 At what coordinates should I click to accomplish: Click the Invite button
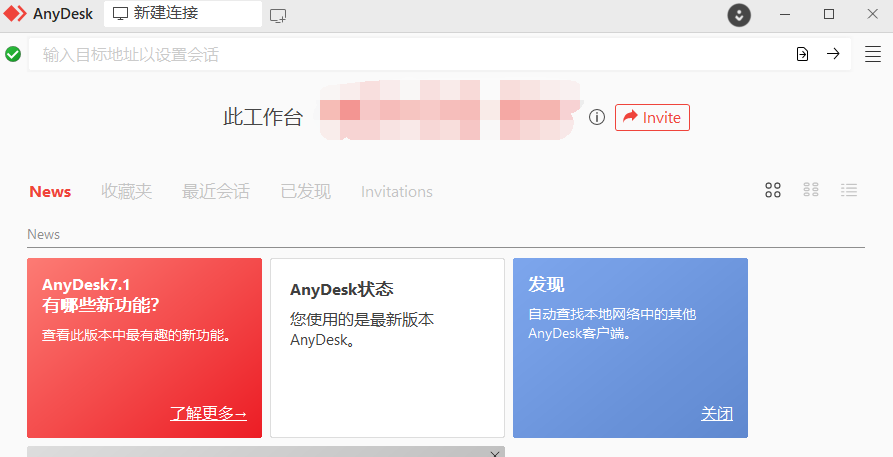pos(652,117)
